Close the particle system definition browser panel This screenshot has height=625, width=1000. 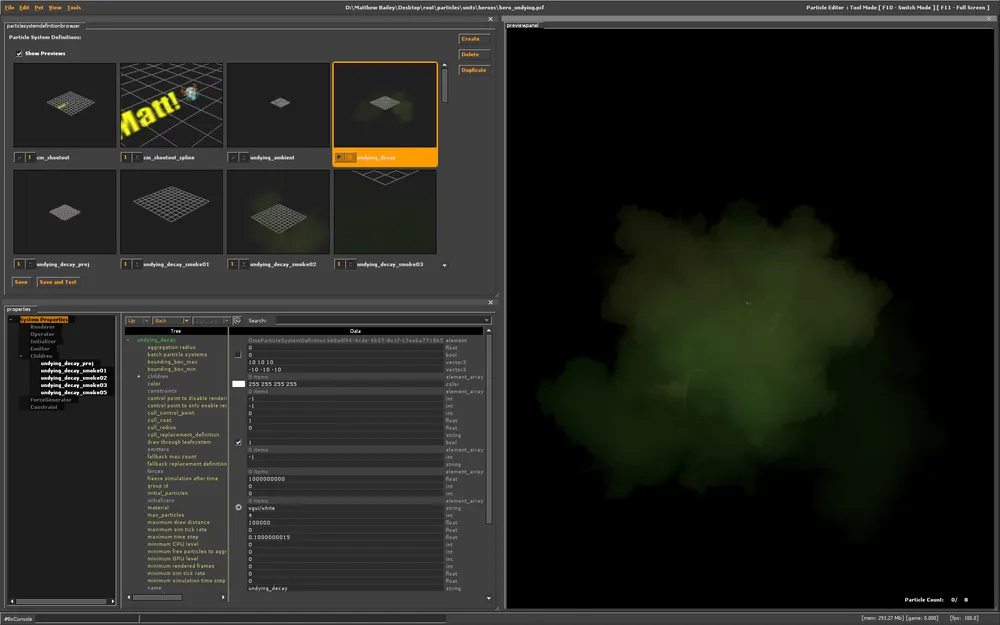[491, 18]
